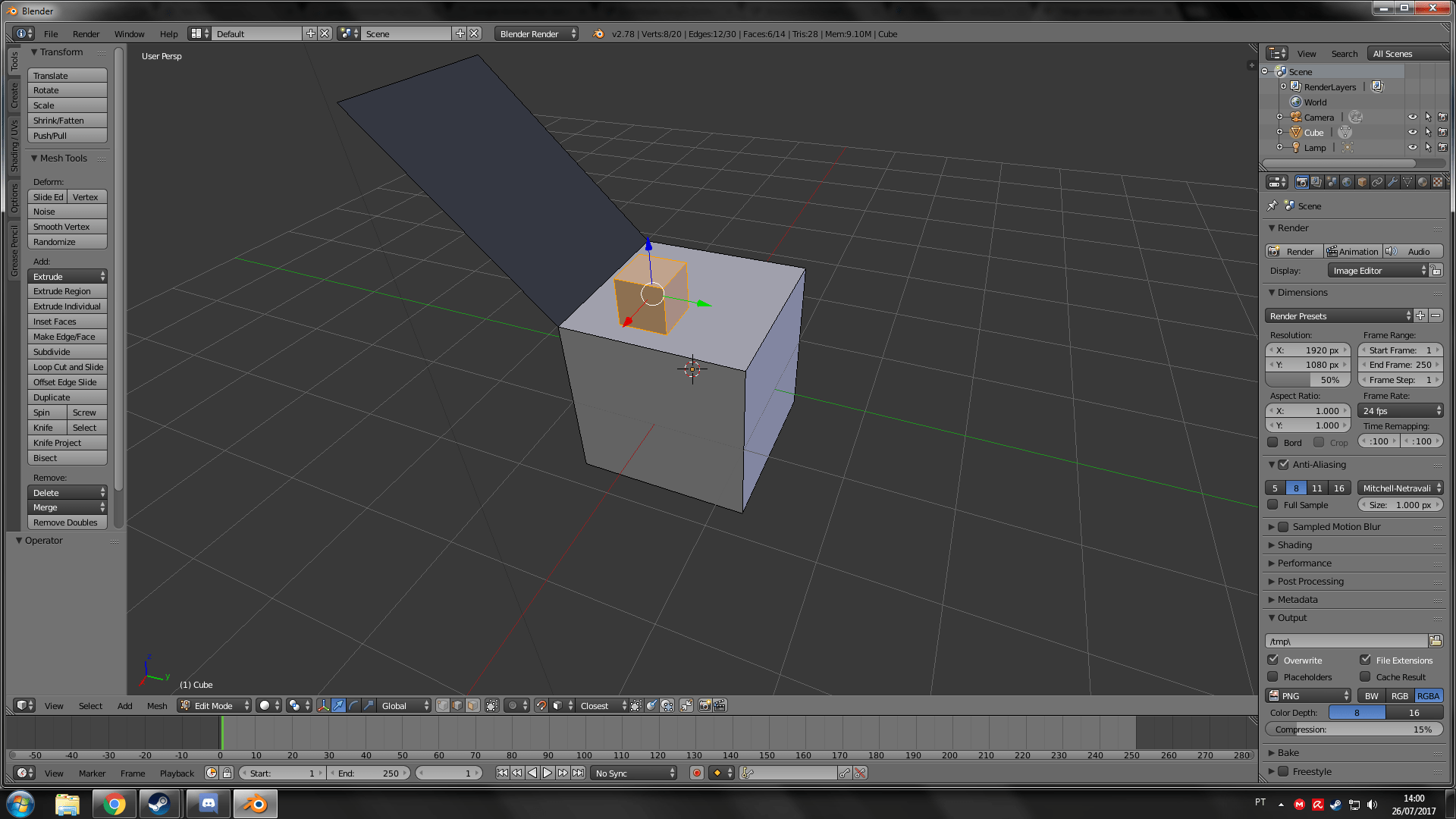Open Texture properties with checkered icon
The image size is (1456, 819).
click(x=1439, y=182)
